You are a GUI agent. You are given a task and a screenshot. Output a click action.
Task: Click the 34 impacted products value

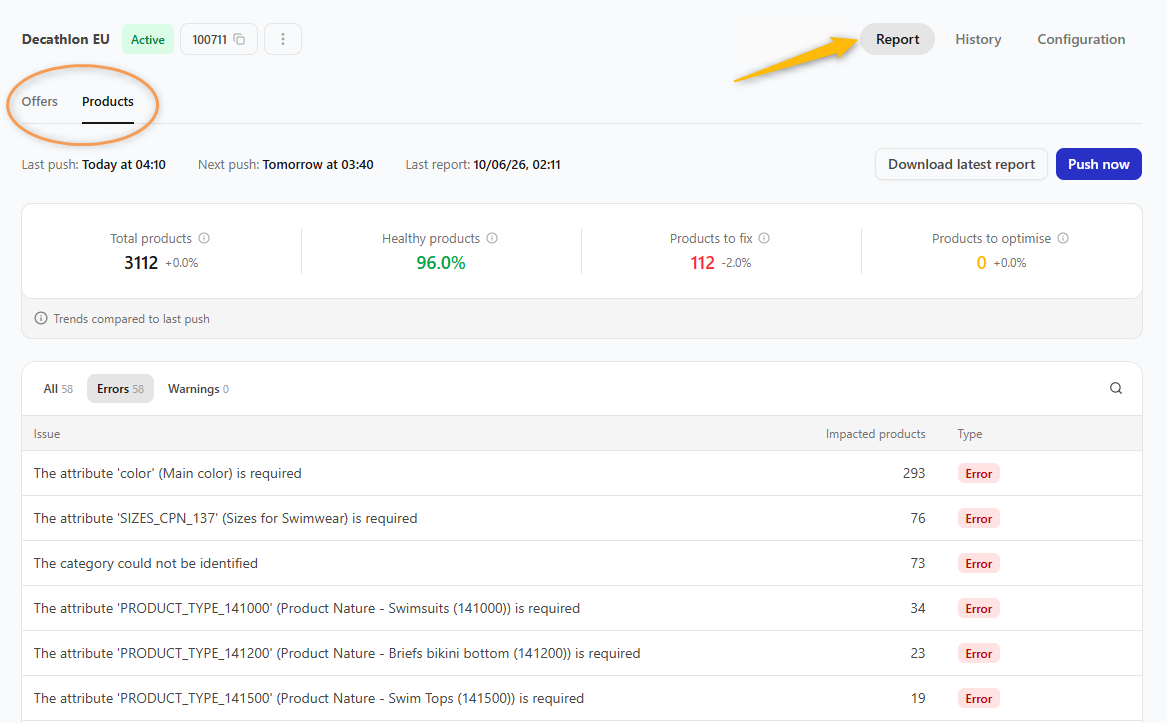click(x=918, y=608)
